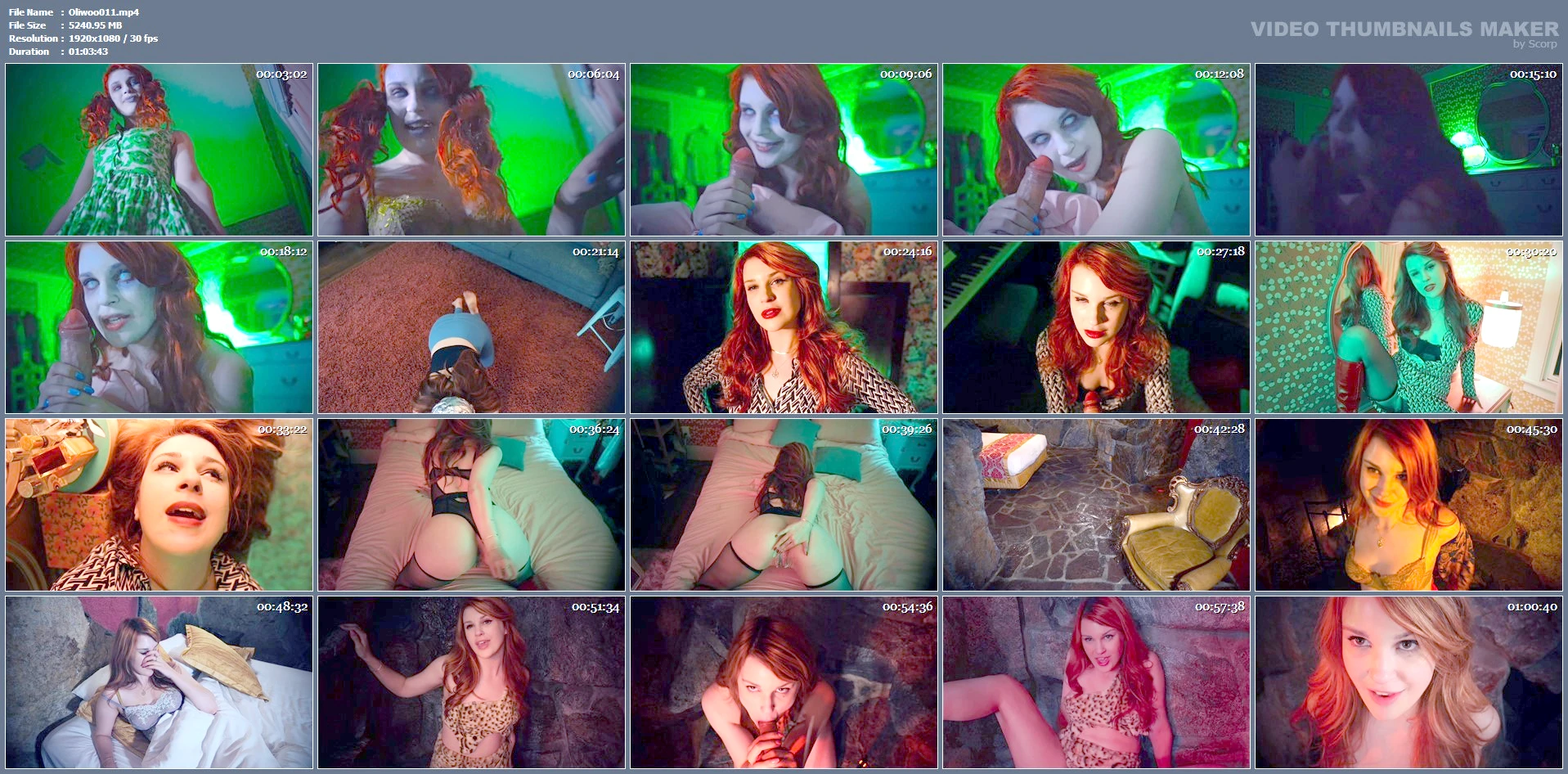Viewport: 1568px width, 774px height.
Task: Click the file size value 5240.95 MB
Action: point(95,25)
